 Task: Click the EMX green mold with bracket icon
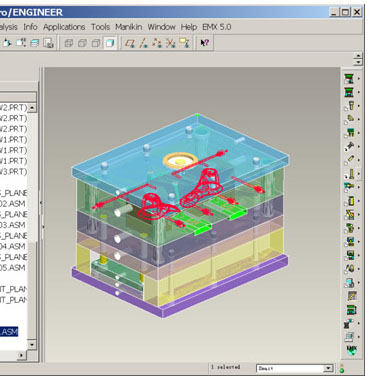click(x=351, y=310)
